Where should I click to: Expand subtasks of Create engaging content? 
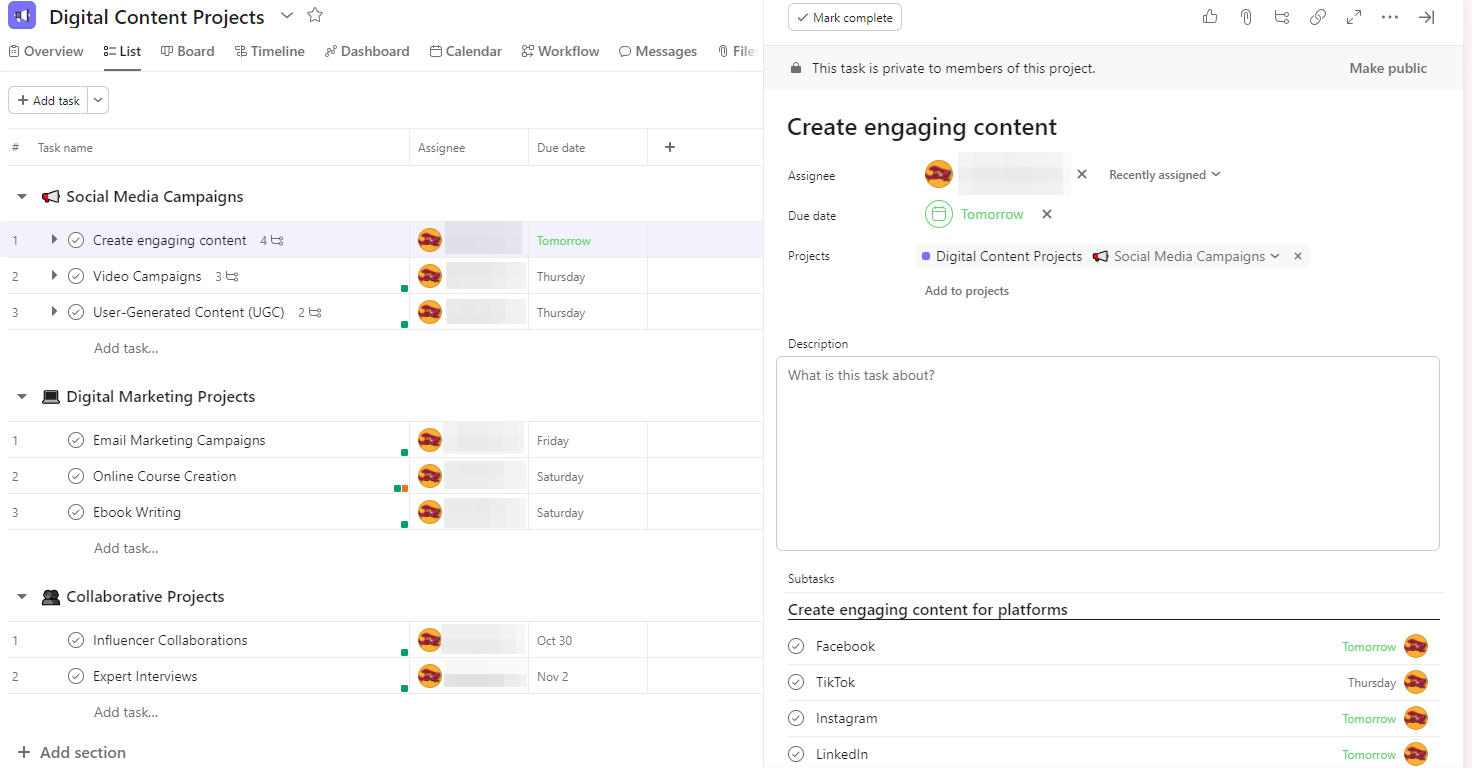(x=54, y=240)
